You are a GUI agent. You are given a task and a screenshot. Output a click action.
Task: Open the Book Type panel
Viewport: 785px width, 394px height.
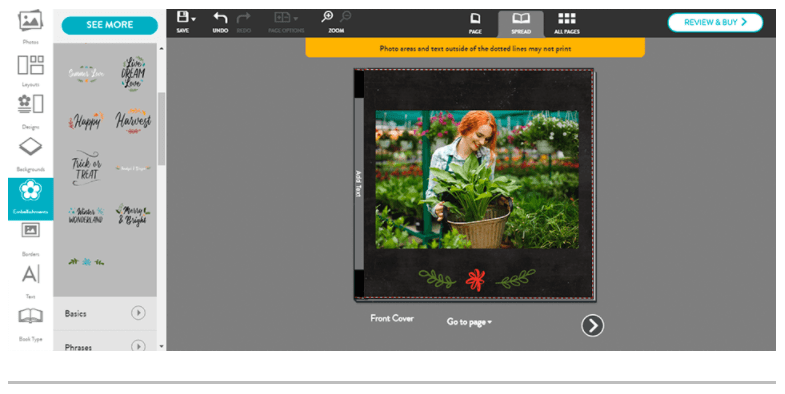pos(30,324)
